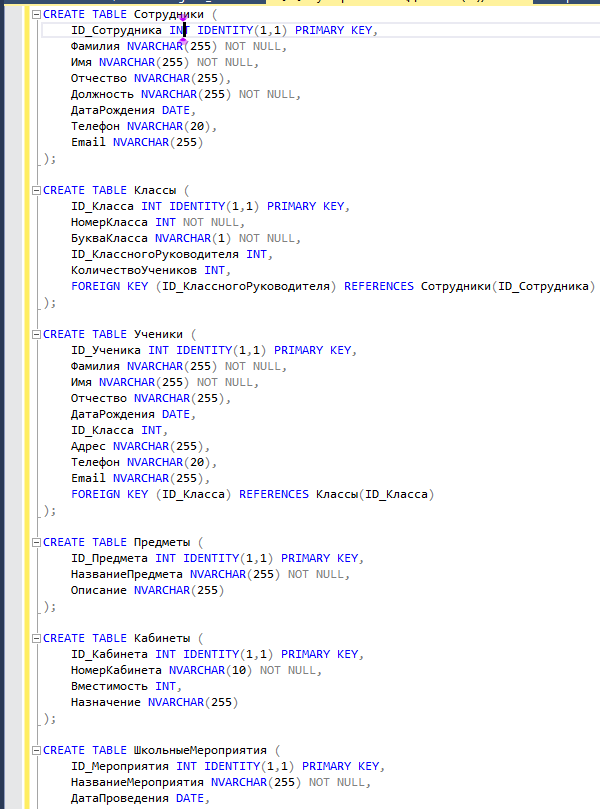
Task: Click REFERENCES keyword before Сотрудники(ID_Сотрудника)
Action: point(379,286)
